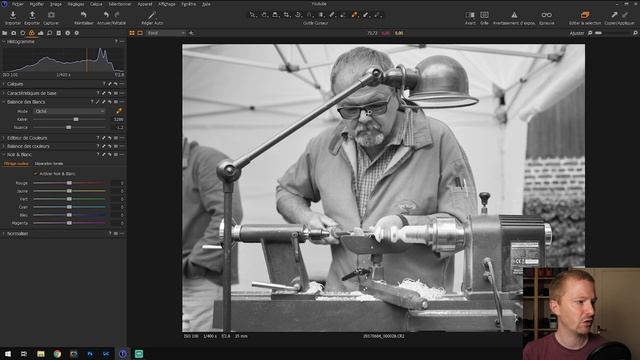
Task: Open the white balance Mode dropdown
Action: pos(69,111)
